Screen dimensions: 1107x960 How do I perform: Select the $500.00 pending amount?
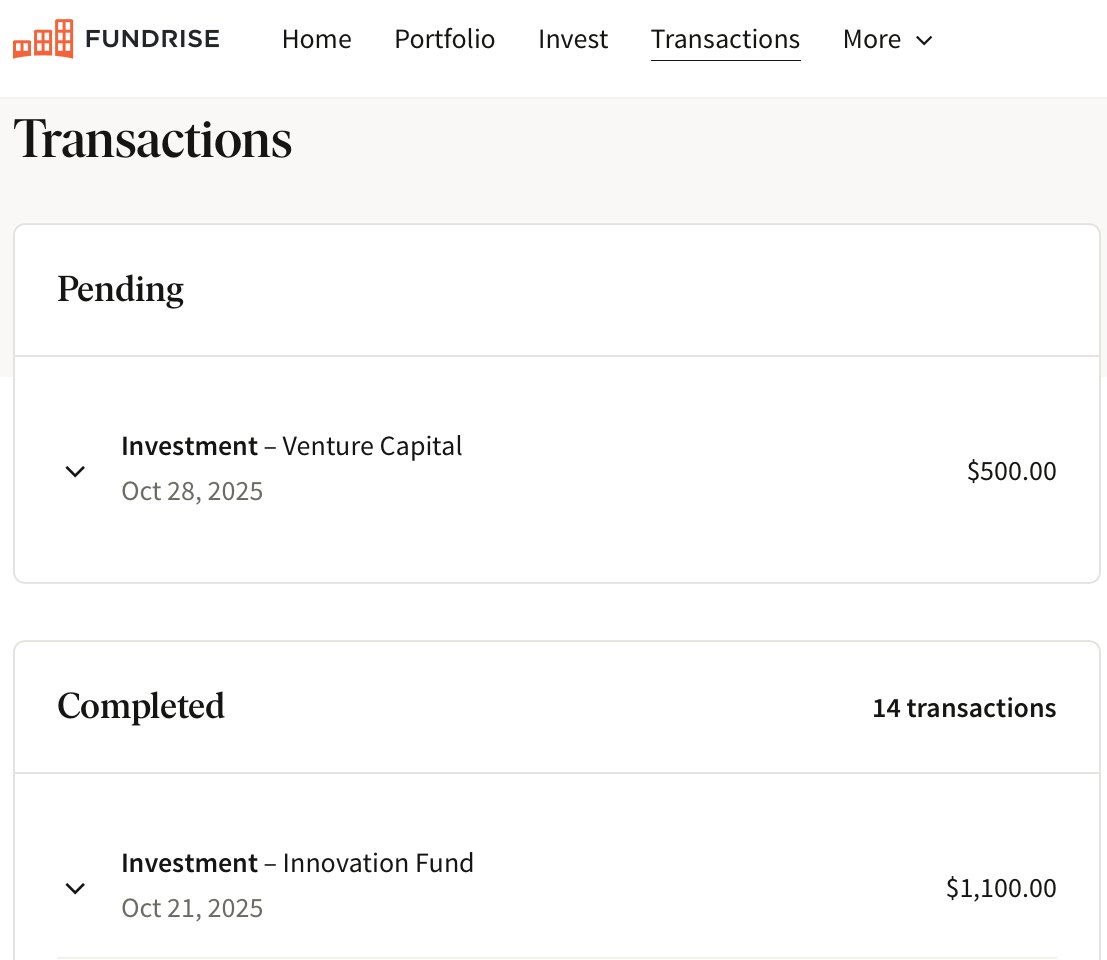coord(1011,471)
